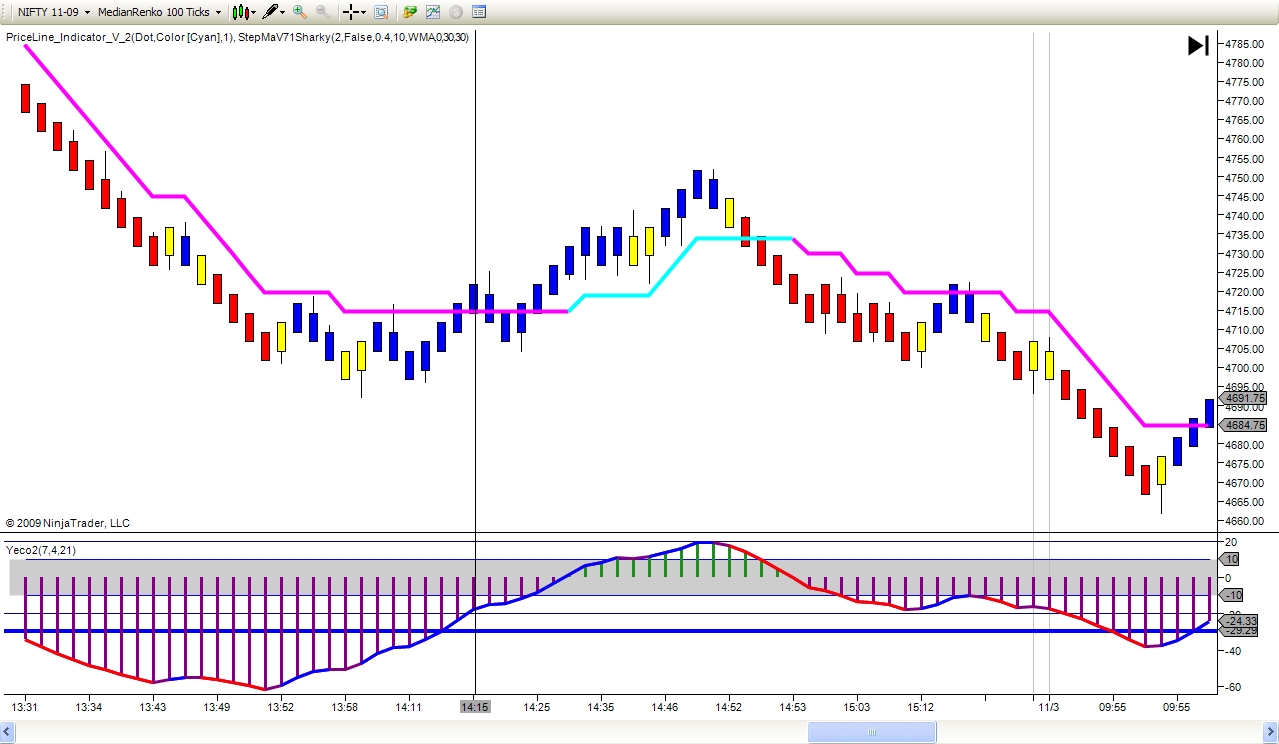Expand the crosshair cursor dropdown arrow
The image size is (1279, 744).
click(x=365, y=12)
